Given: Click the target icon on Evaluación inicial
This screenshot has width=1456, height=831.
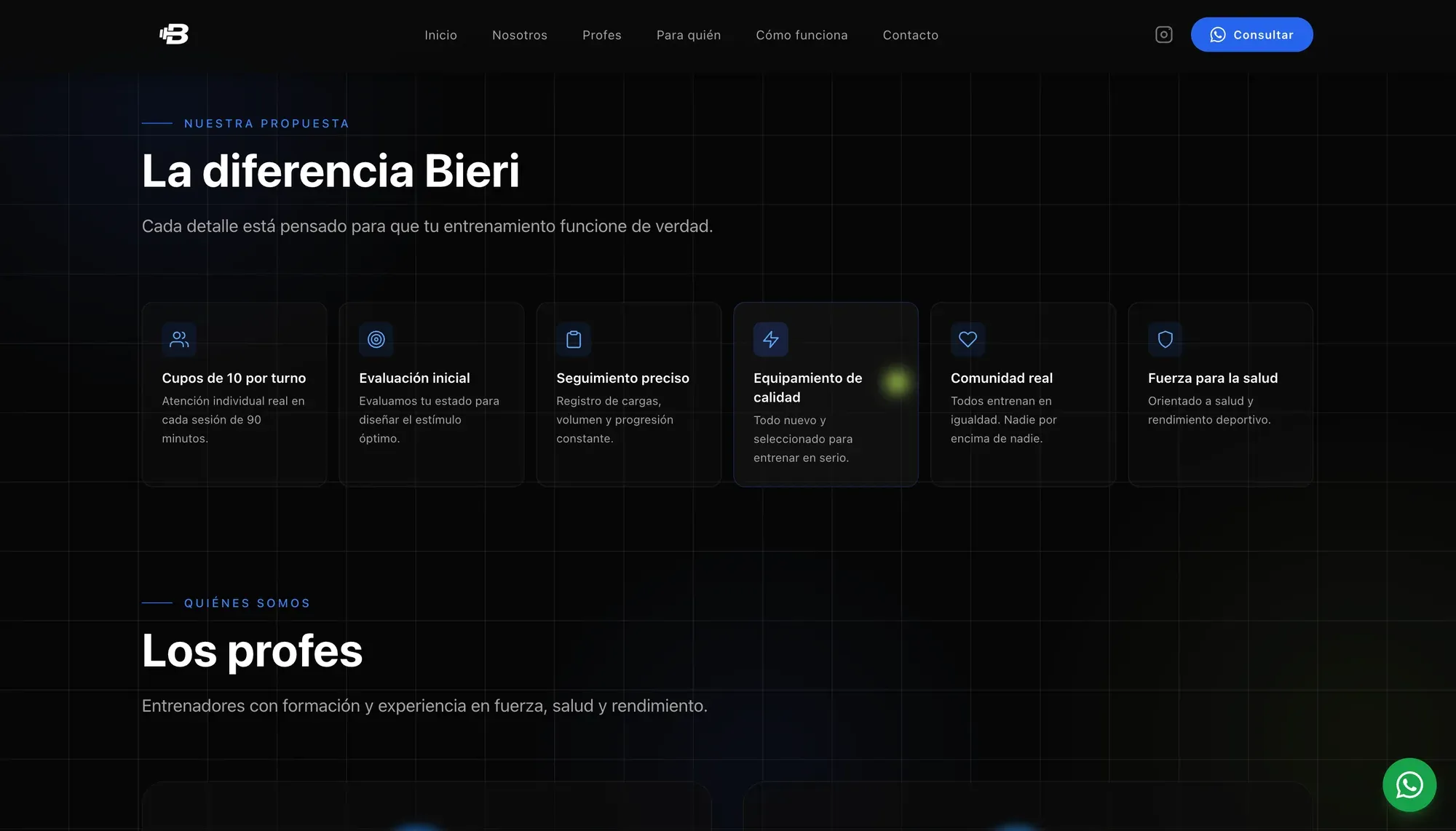Looking at the screenshot, I should pos(376,339).
